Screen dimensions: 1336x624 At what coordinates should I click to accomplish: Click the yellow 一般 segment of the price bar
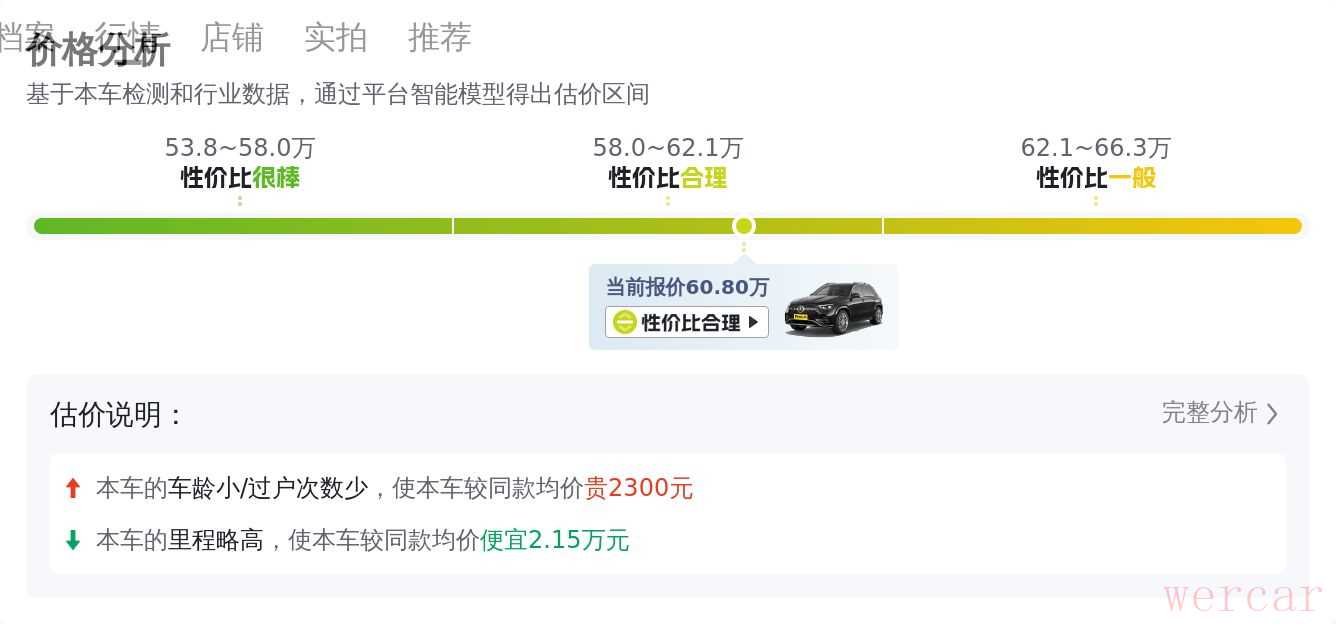click(1092, 226)
